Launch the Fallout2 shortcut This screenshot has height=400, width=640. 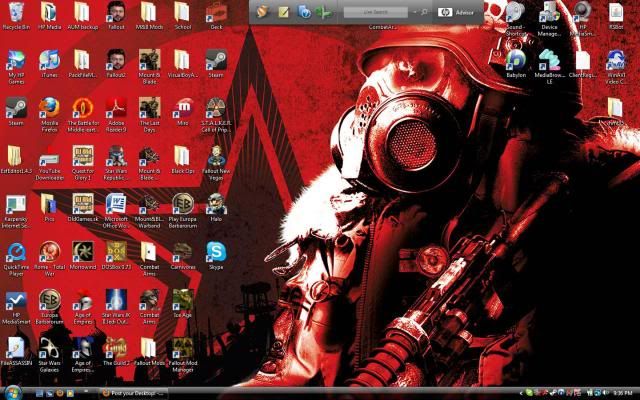[116, 63]
